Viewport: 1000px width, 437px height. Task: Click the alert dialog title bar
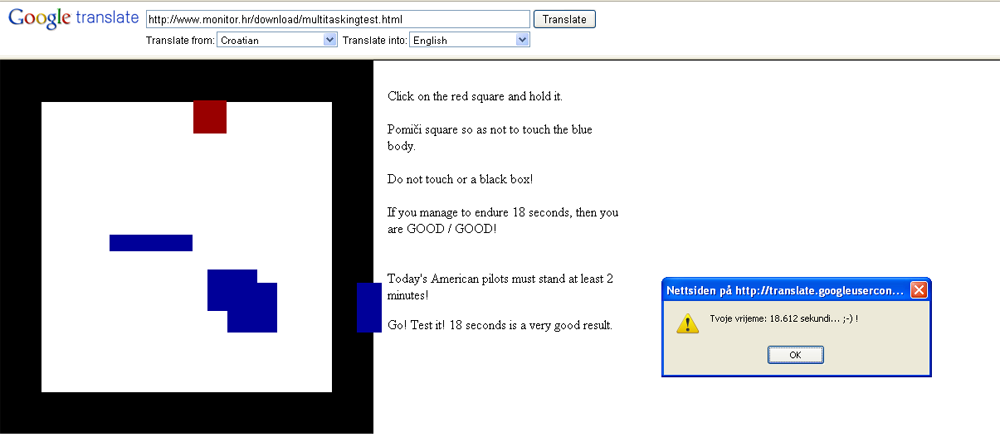(786, 290)
